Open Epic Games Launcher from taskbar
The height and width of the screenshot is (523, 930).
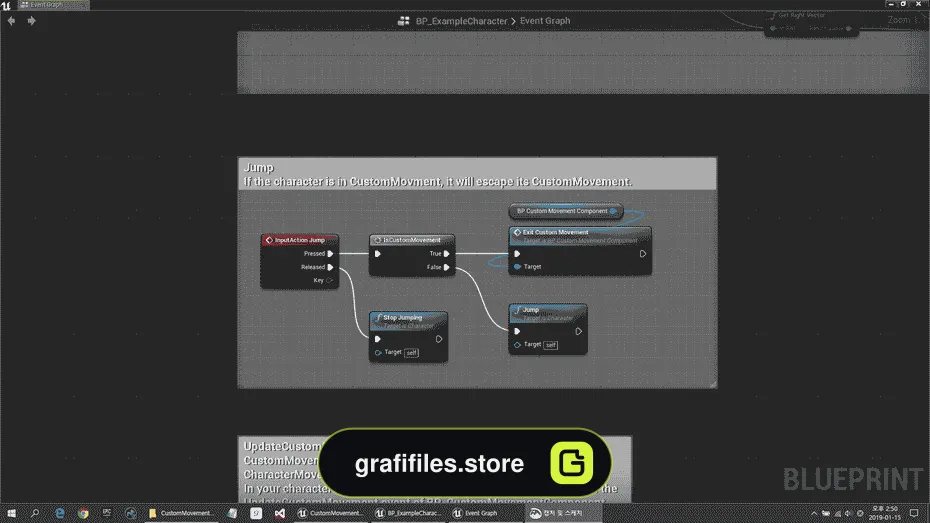pyautogui.click(x=107, y=514)
